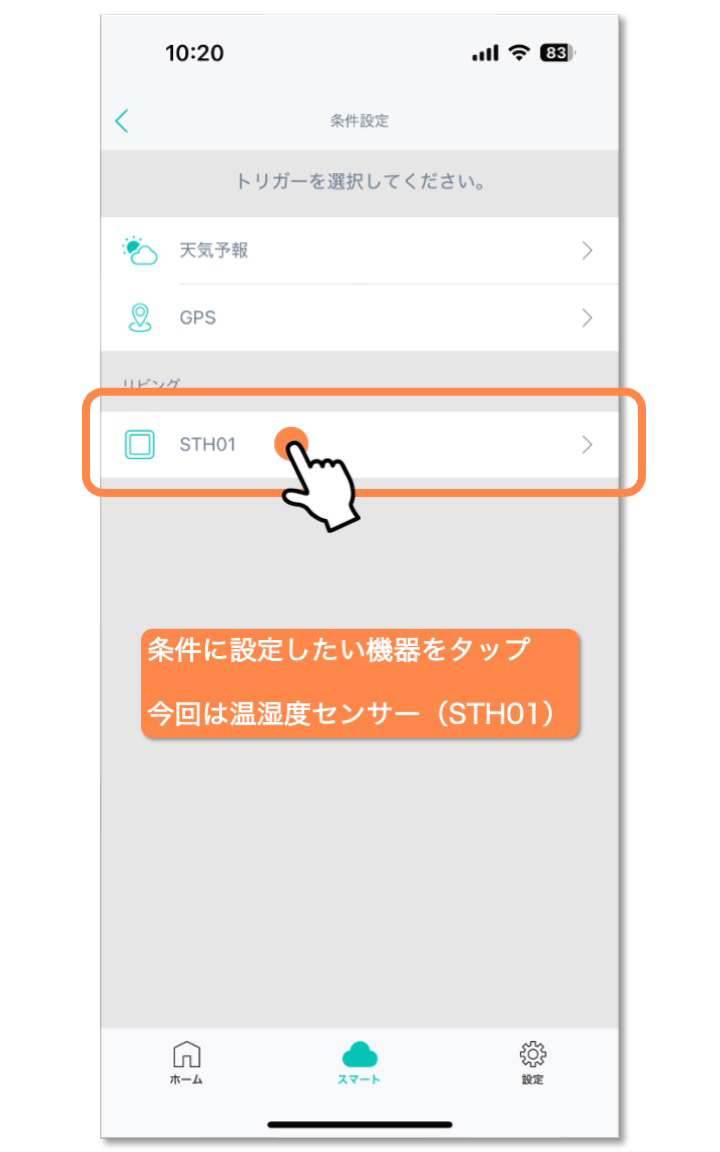720x1152 pixels.
Task: Go back using the teal back arrow
Action: (x=122, y=120)
